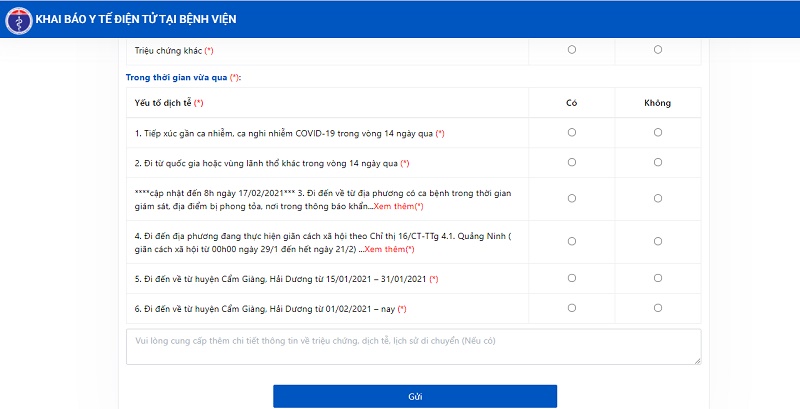Select 'Không' for Cẩm Giàng from 01/02/2021
This screenshot has height=409, width=800.
(657, 307)
